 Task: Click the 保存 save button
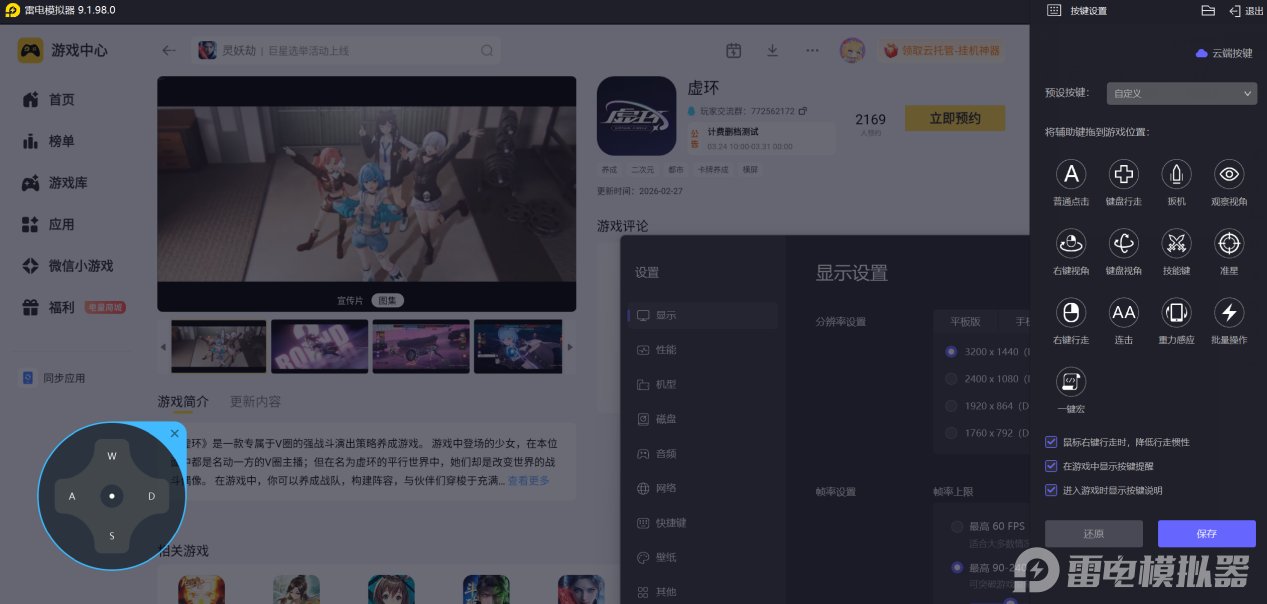coord(1207,533)
